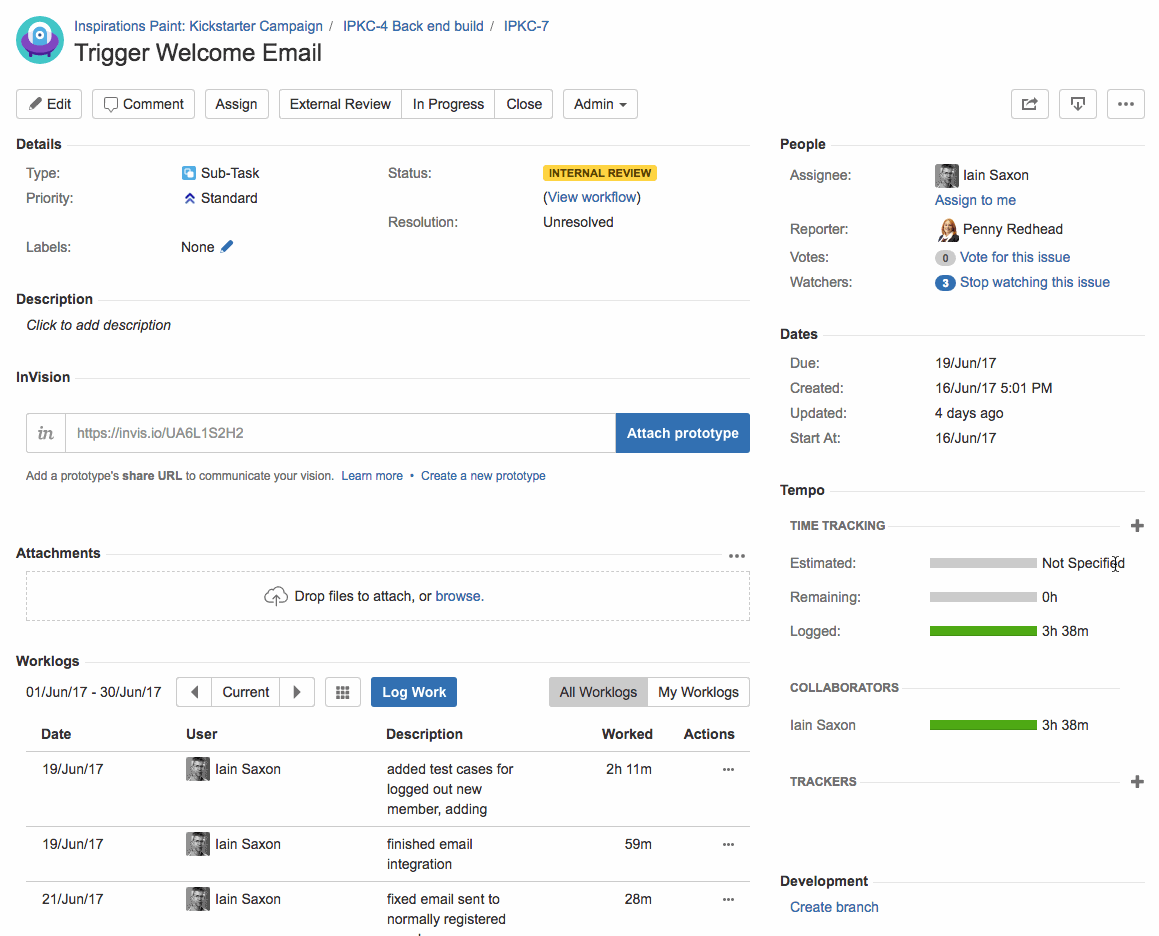Viewport: 1159px width, 936px height.
Task: Edit labels using the pencil icon
Action: coord(227,247)
